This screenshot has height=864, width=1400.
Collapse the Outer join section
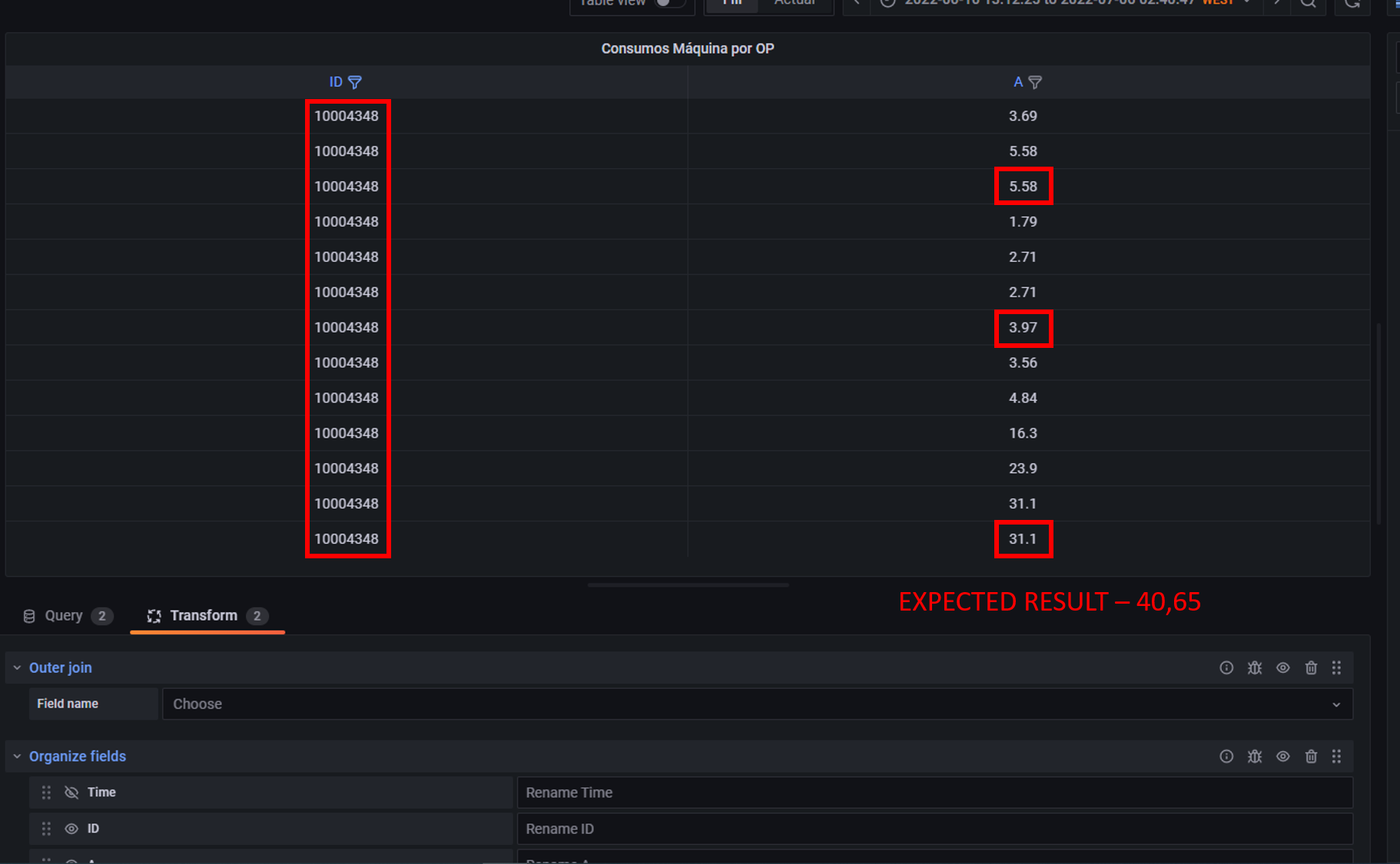(17, 667)
